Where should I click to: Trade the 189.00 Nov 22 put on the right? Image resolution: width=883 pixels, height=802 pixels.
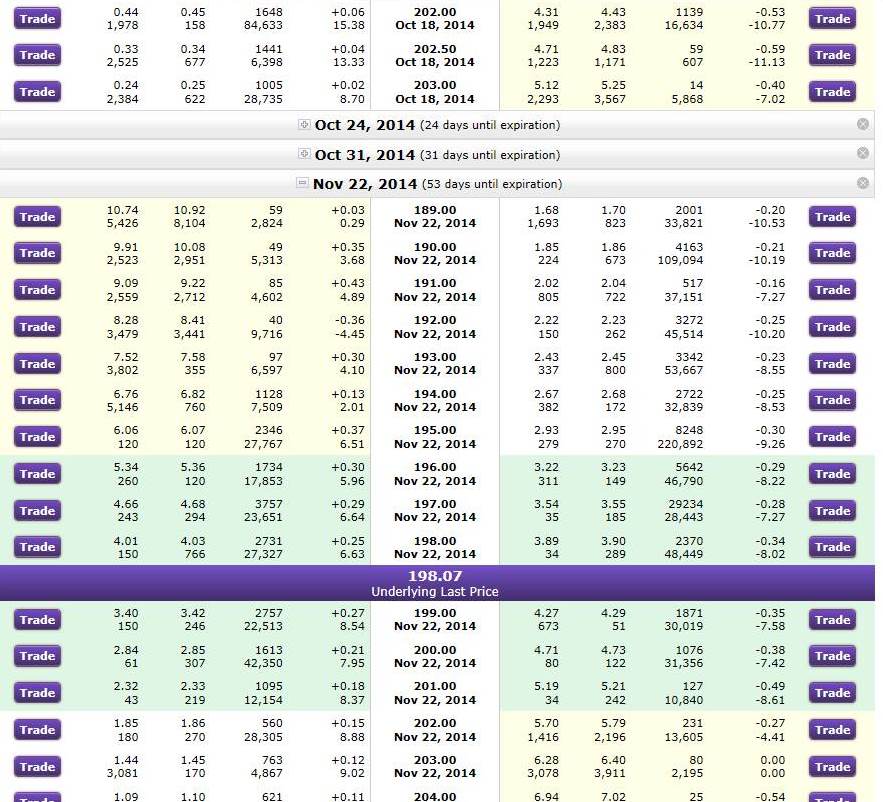coord(832,217)
